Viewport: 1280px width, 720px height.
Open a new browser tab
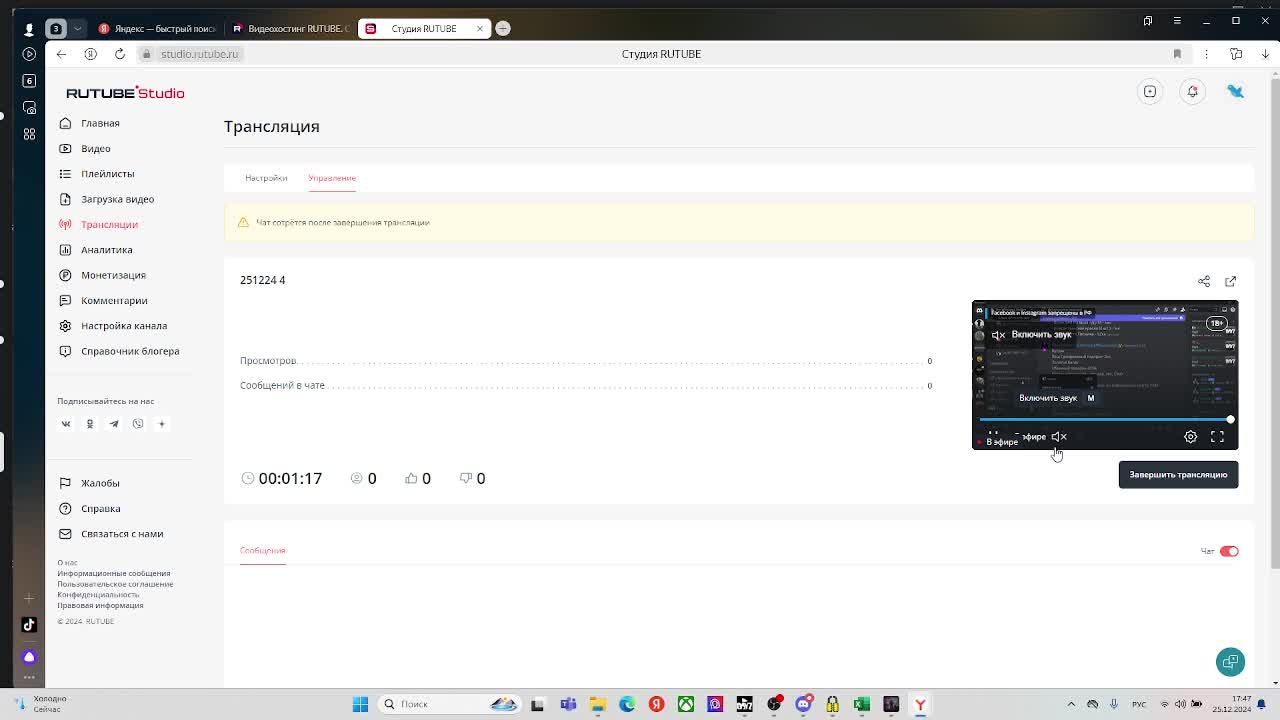[x=503, y=29]
